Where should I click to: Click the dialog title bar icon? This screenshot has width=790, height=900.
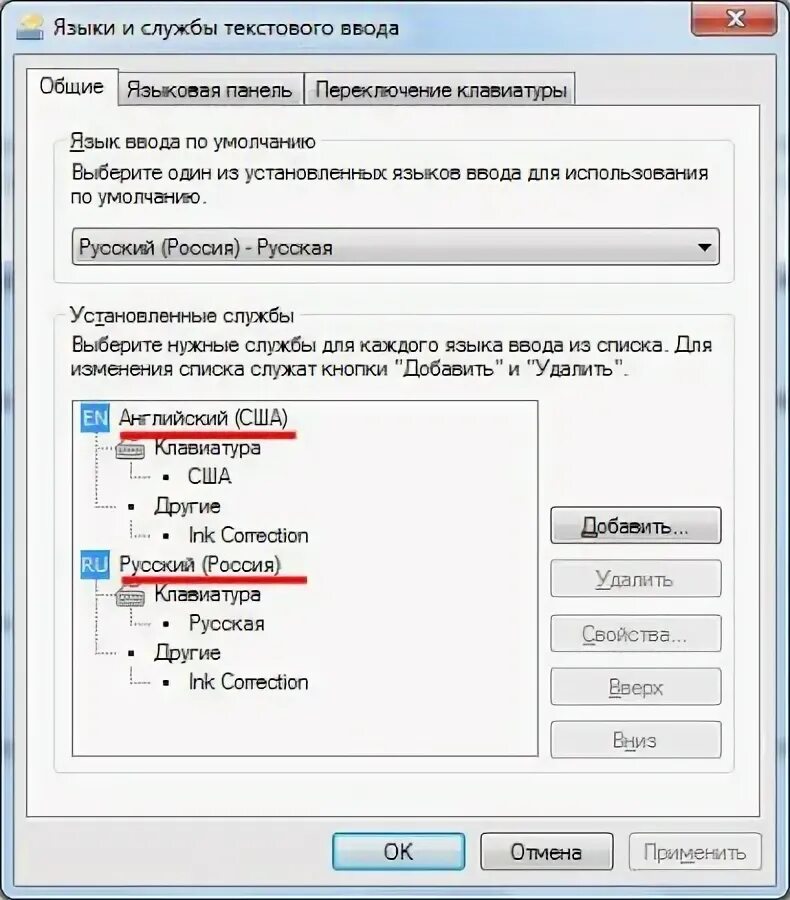point(29,27)
